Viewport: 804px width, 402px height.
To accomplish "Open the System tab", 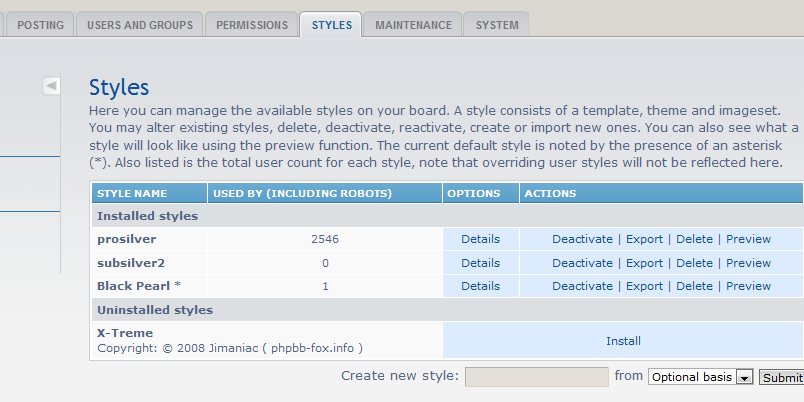I will click(497, 25).
